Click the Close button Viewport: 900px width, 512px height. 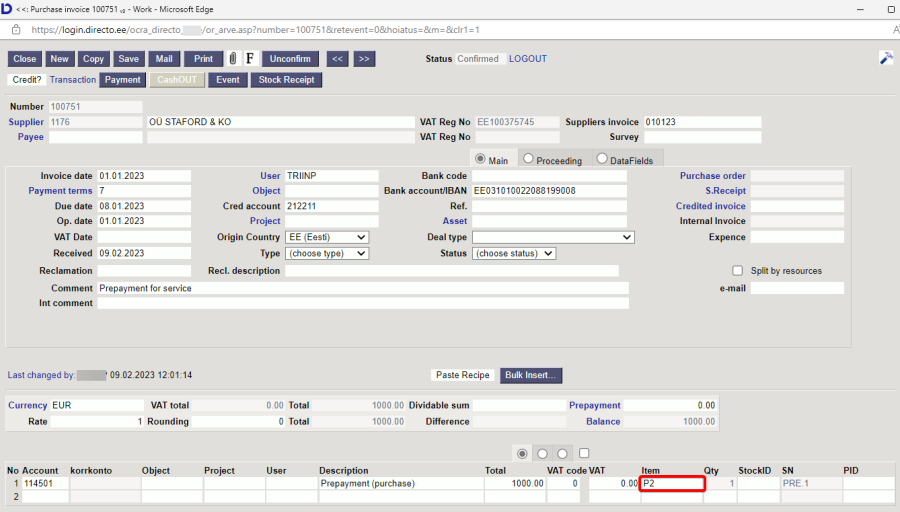pyautogui.click(x=25, y=59)
